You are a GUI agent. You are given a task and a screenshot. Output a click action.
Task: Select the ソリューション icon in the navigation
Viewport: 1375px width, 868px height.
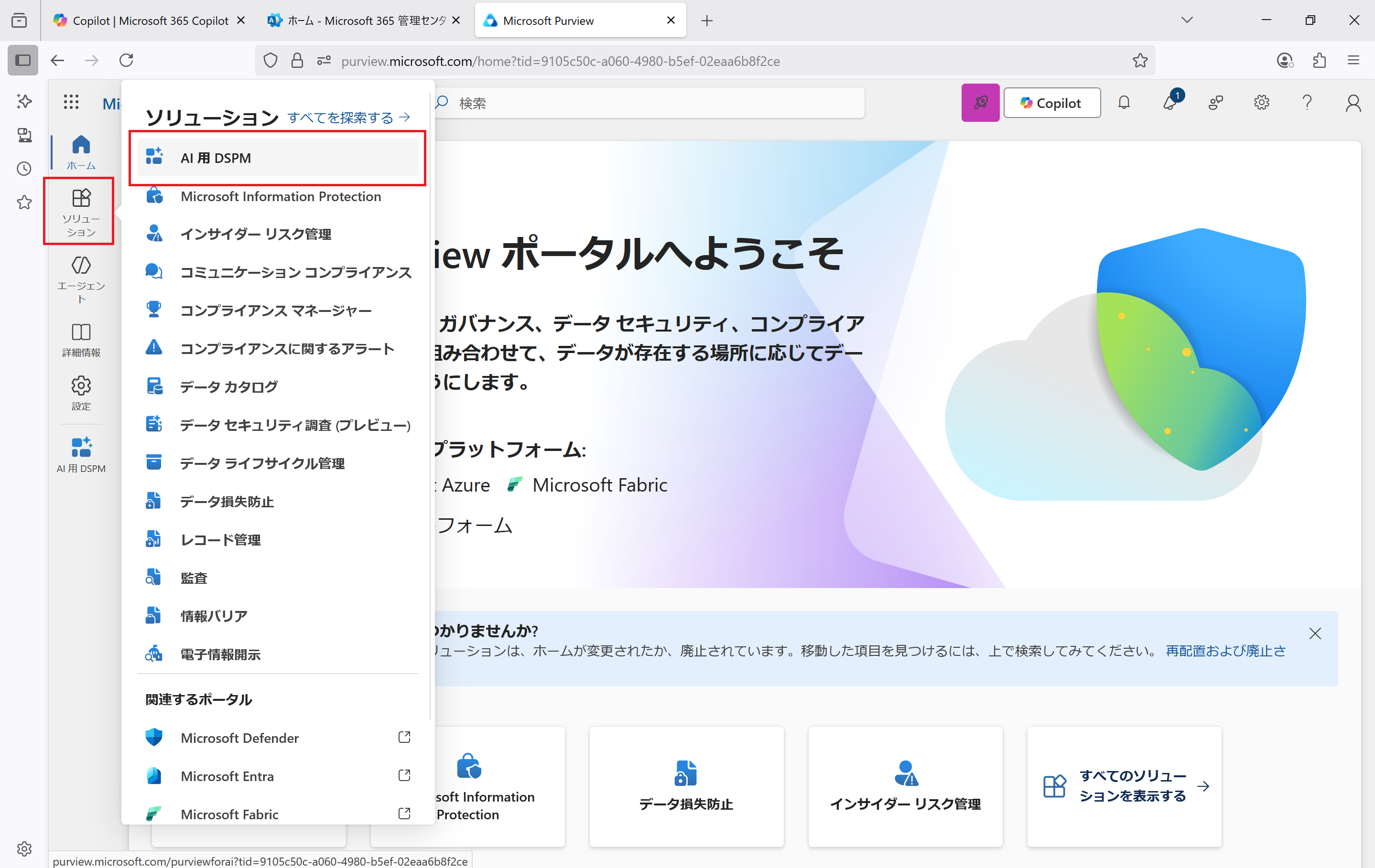(x=80, y=210)
